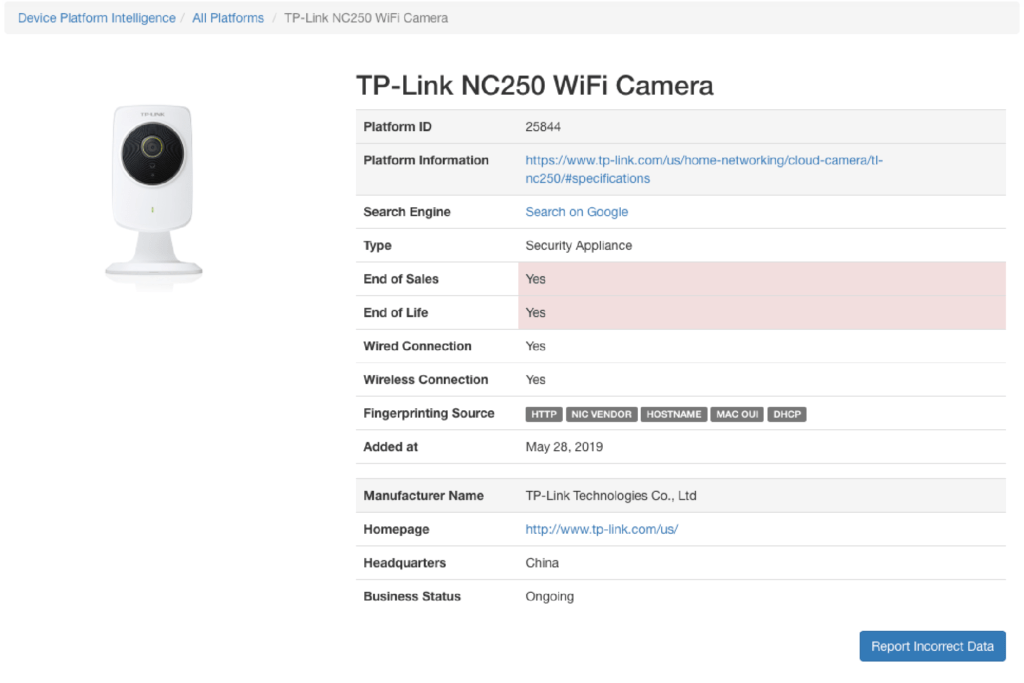Select the MAC OUI badge

pyautogui.click(x=737, y=414)
